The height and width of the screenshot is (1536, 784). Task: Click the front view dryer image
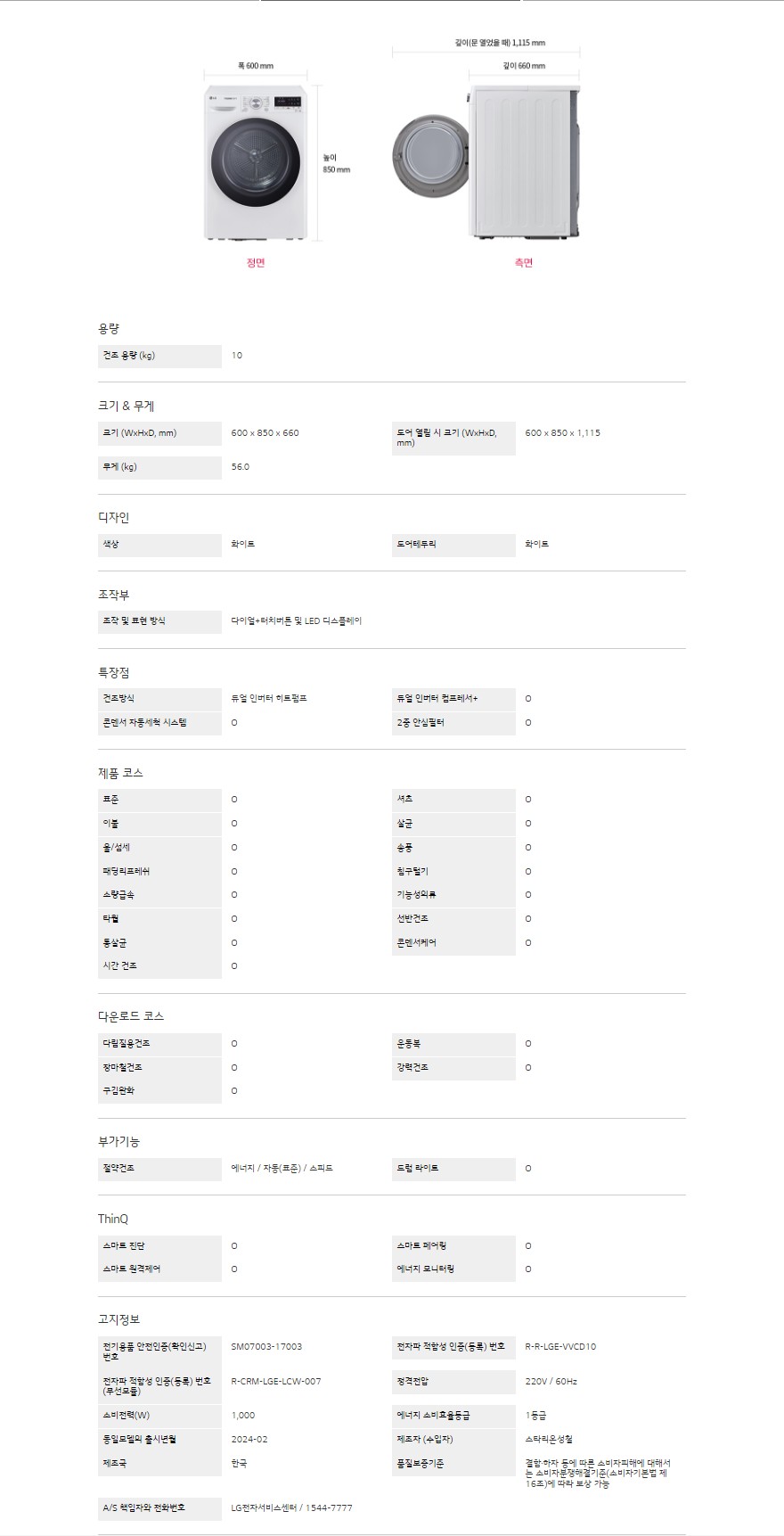[256, 163]
